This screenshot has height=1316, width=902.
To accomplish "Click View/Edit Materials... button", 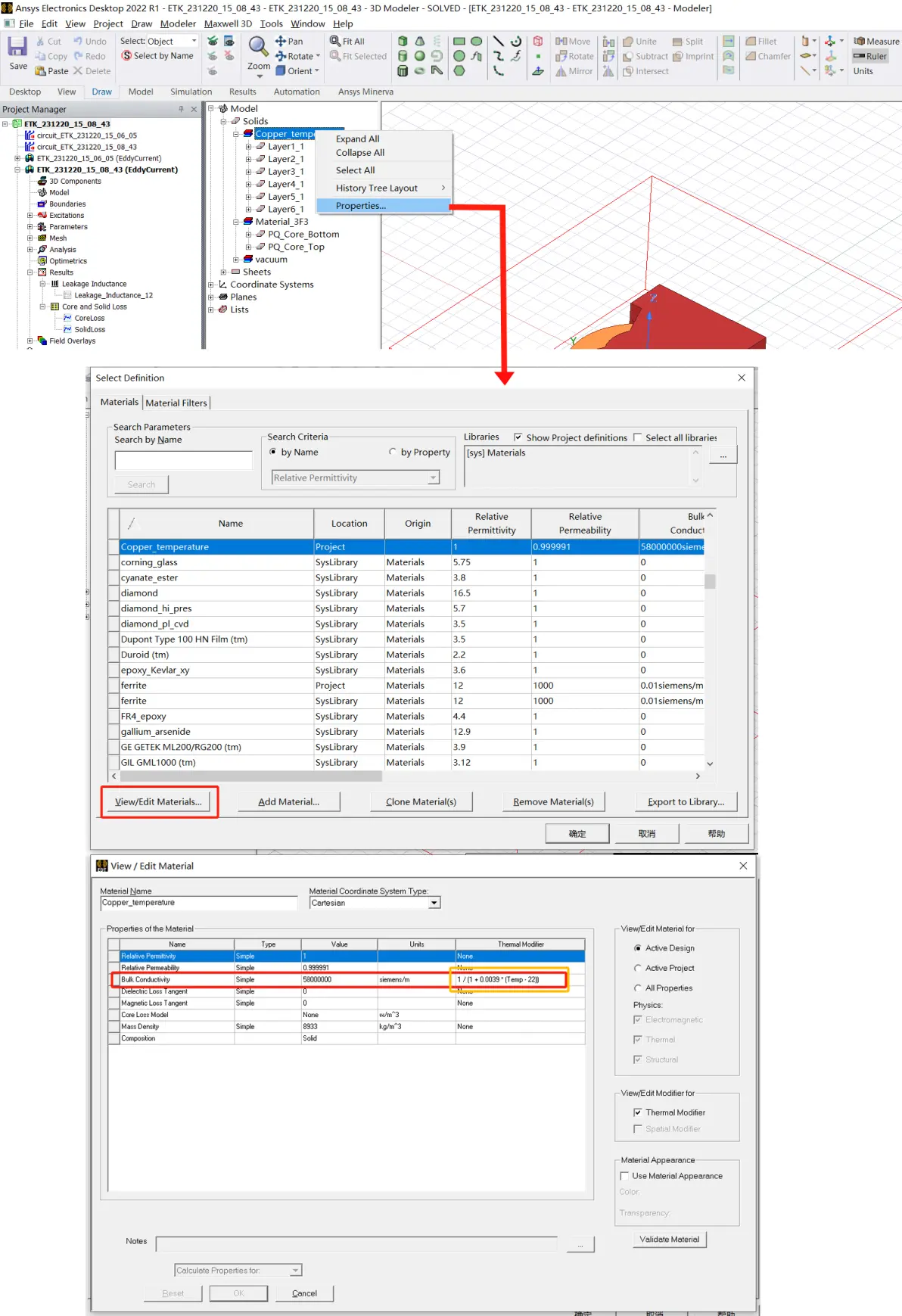I will 158,801.
